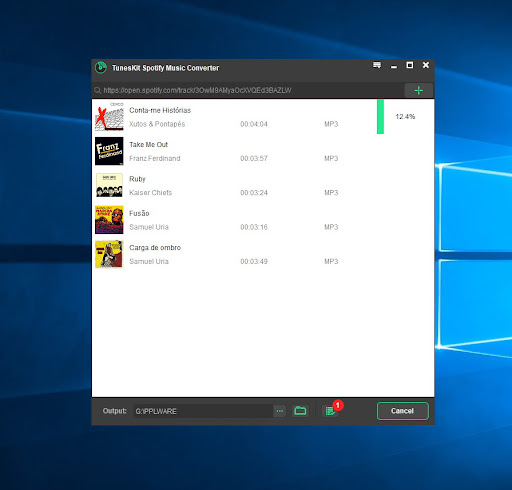
Task: Click Samuel Uria artist under Carga de ombro
Action: point(149,261)
